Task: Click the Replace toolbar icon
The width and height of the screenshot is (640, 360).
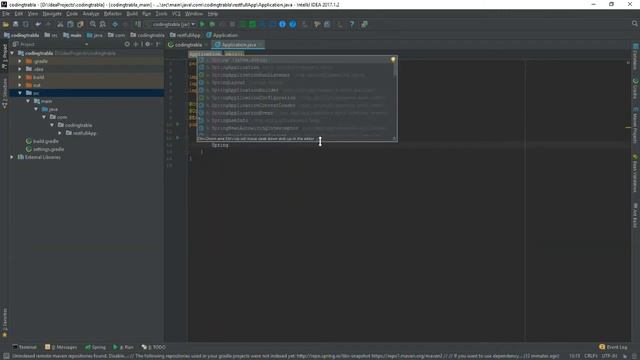Action: pyautogui.click(x=103, y=24)
